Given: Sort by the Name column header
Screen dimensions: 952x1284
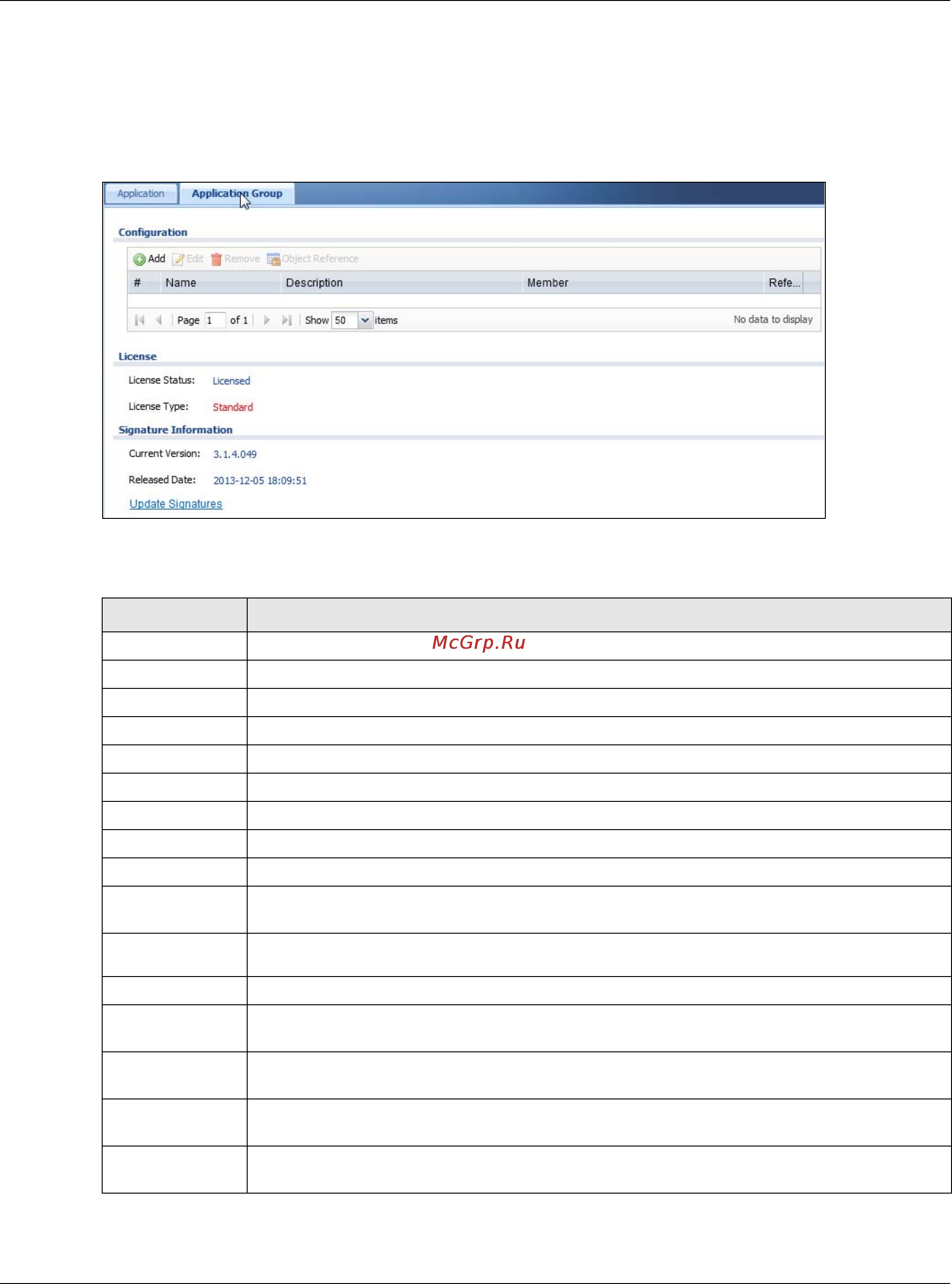Looking at the screenshot, I should (220, 283).
